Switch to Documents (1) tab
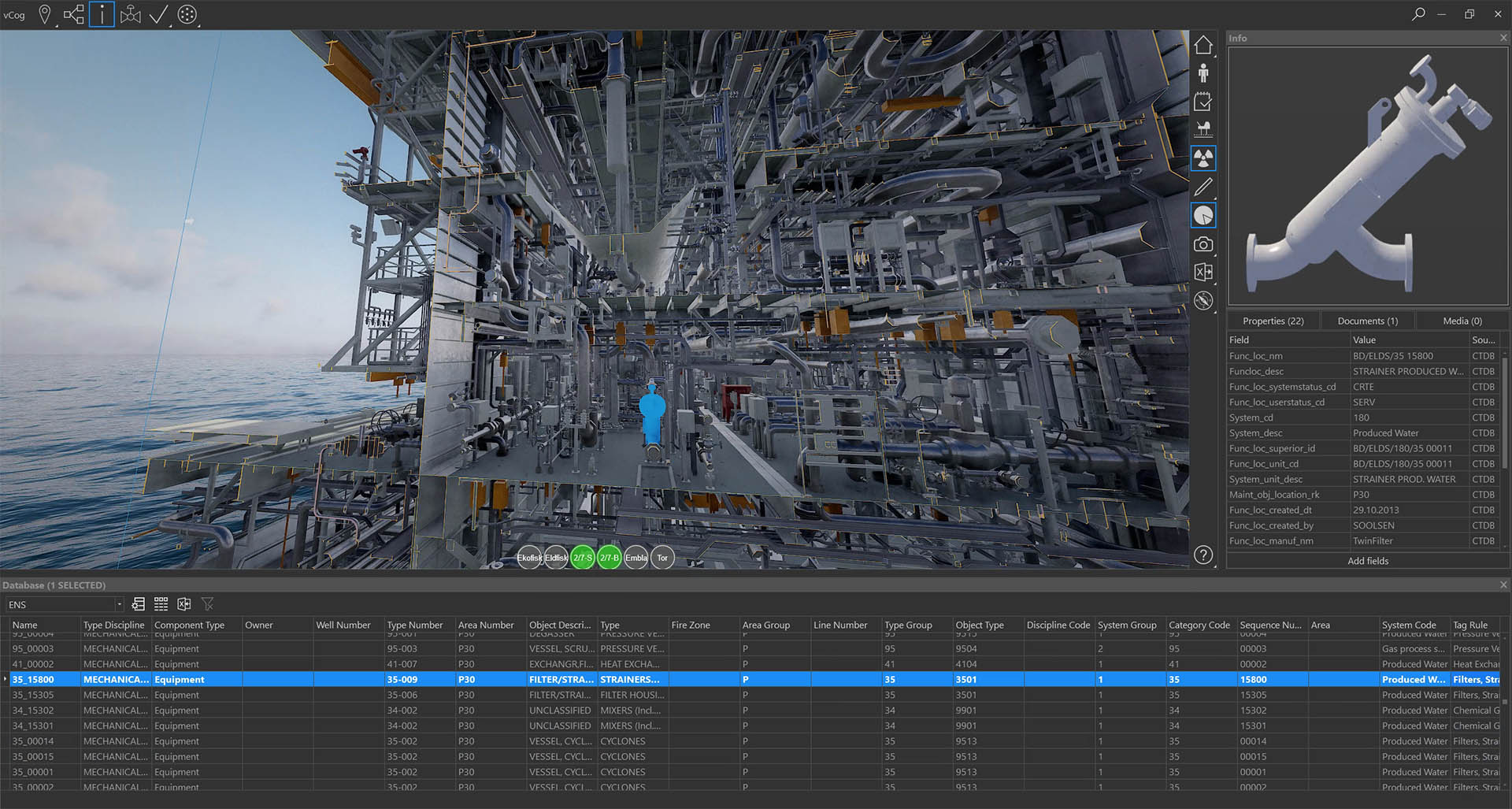This screenshot has width=1512, height=809. (1367, 321)
